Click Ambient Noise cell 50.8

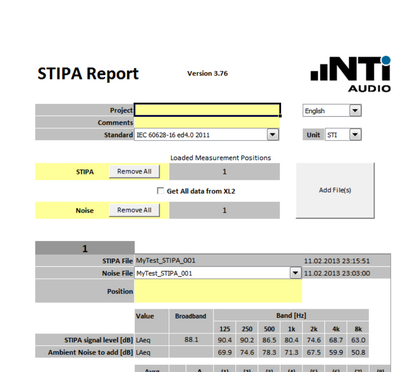click(358, 352)
